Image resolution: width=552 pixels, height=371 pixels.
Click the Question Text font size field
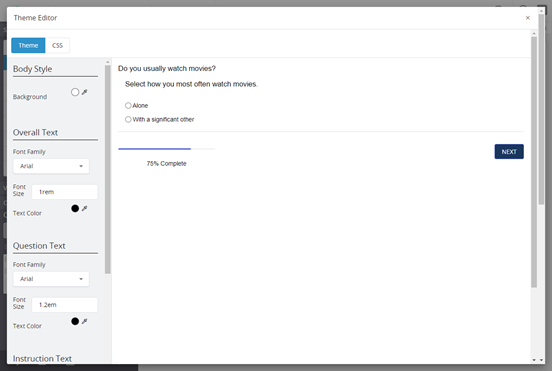click(65, 305)
